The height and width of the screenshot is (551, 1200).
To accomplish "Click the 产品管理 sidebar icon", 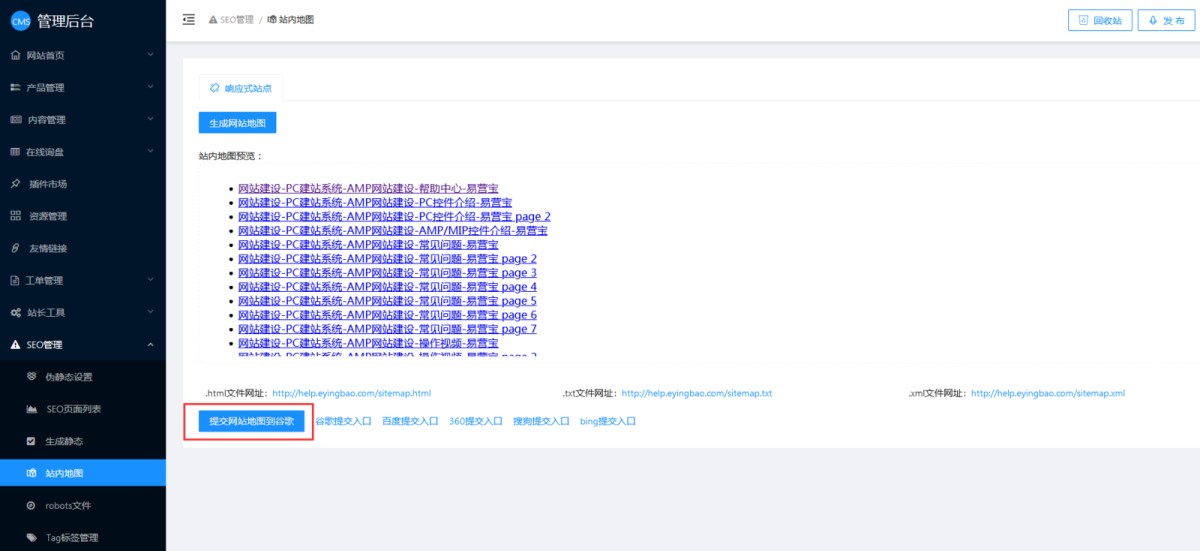I will tap(15, 87).
